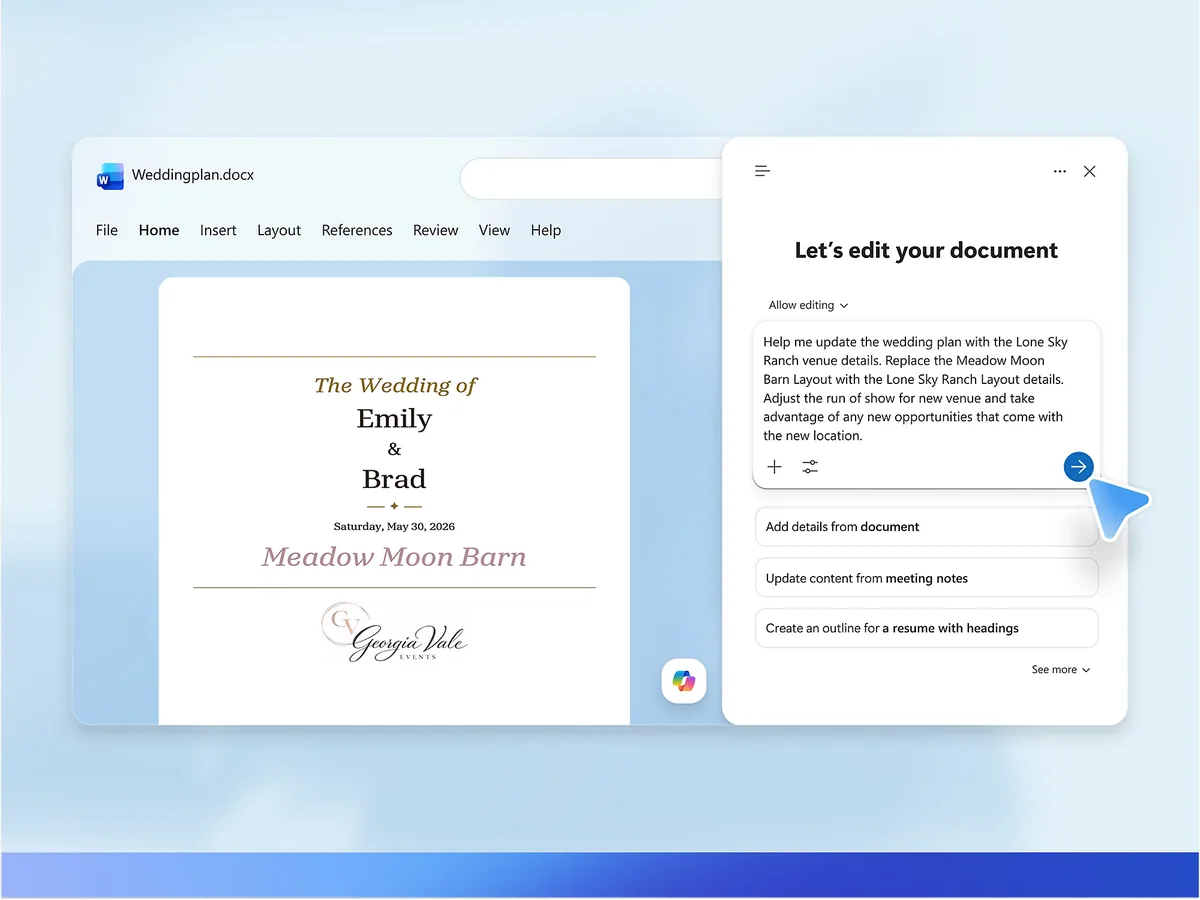The width and height of the screenshot is (1200, 900).
Task: Select the Georgia Vale Events logo
Action: click(x=394, y=634)
